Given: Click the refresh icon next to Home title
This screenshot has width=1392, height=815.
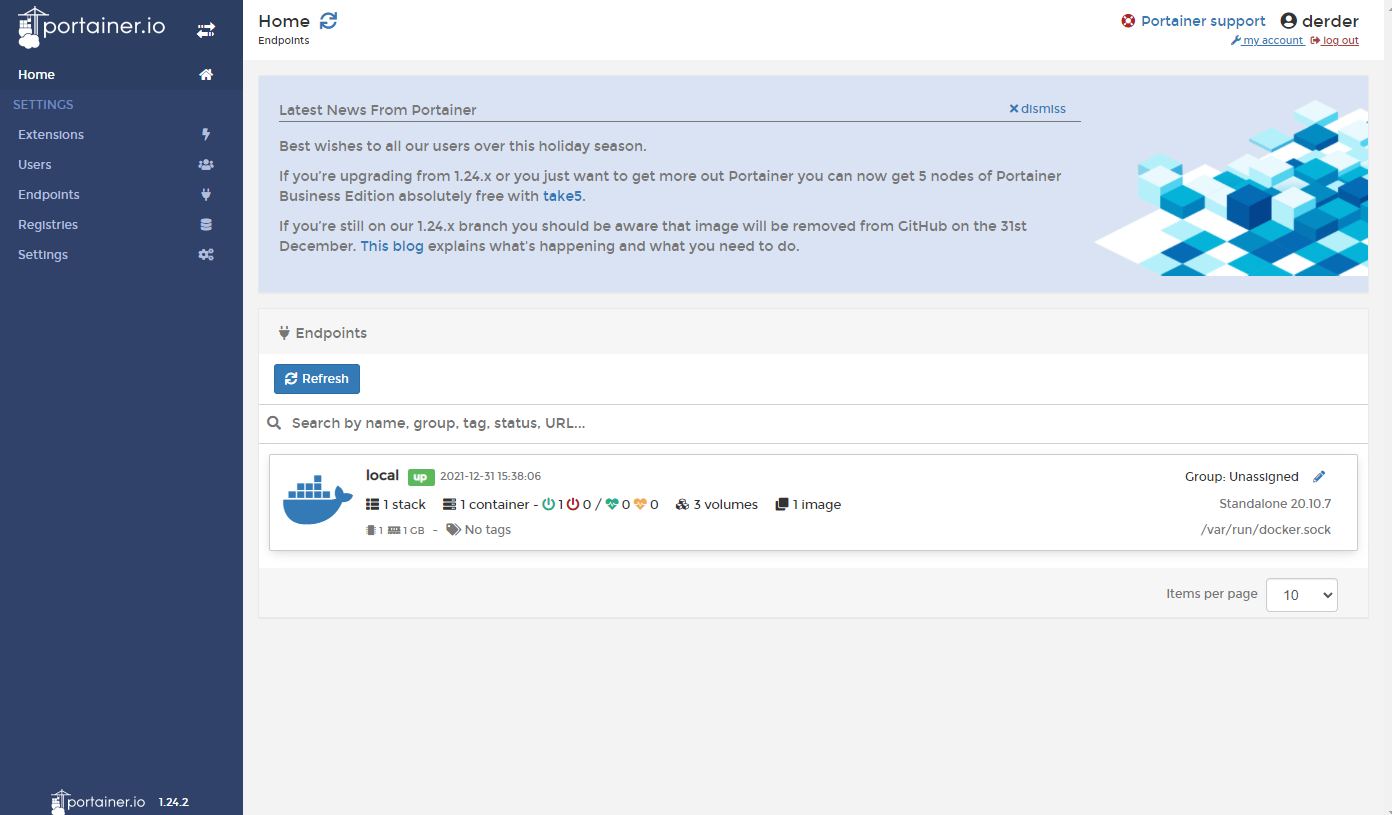Looking at the screenshot, I should (328, 20).
